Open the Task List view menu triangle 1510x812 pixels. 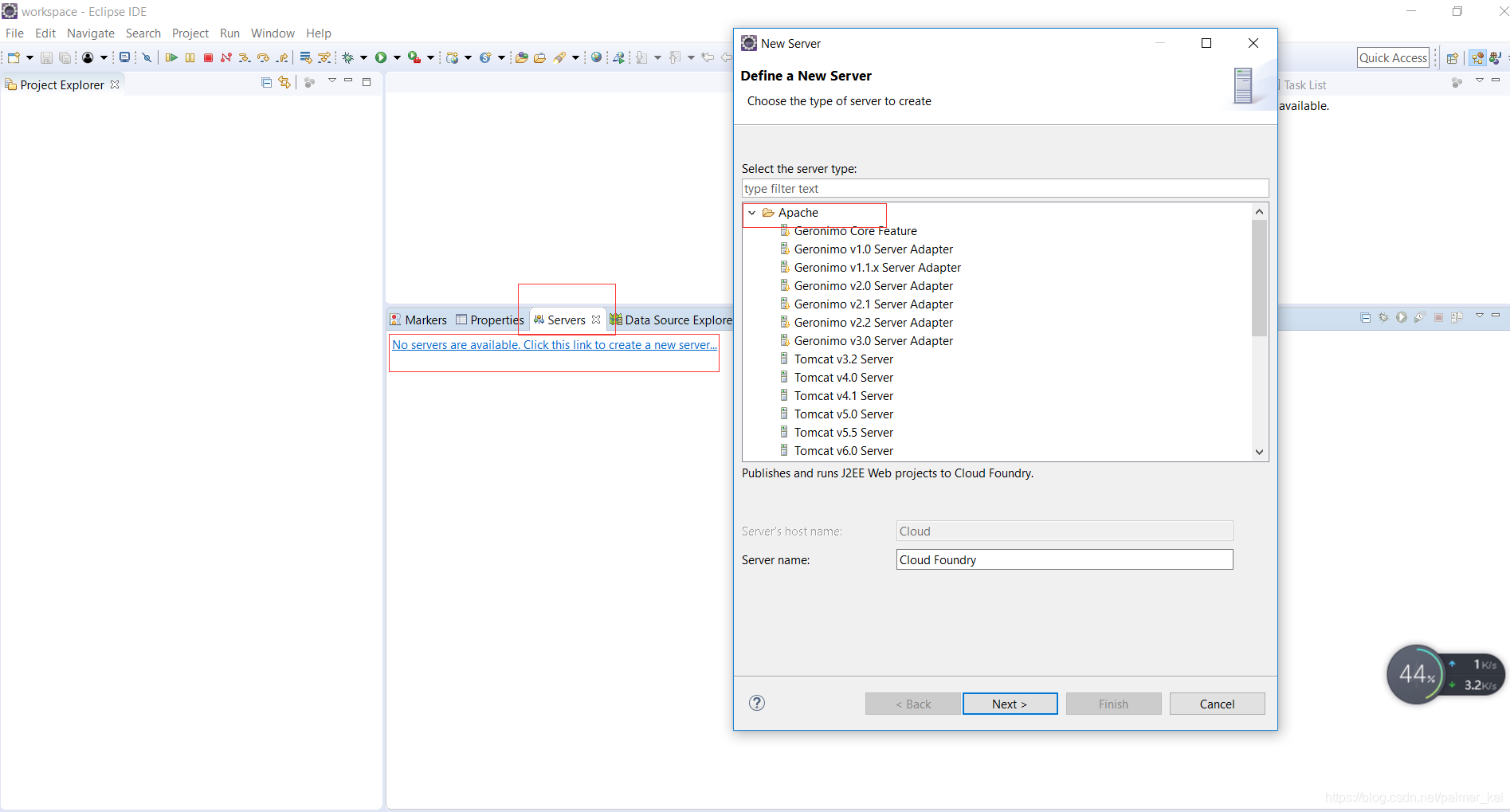(x=1480, y=80)
